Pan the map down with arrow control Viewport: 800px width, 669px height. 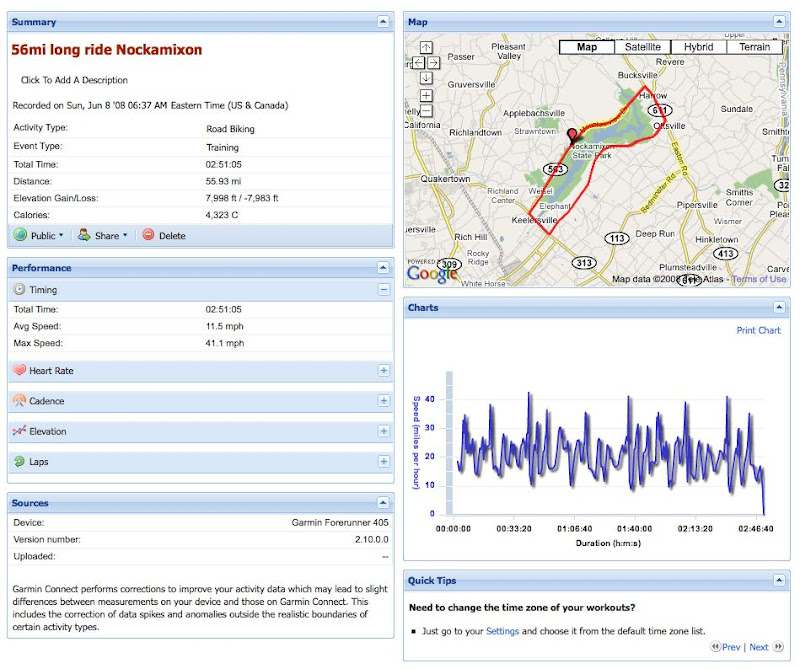pyautogui.click(x=426, y=77)
